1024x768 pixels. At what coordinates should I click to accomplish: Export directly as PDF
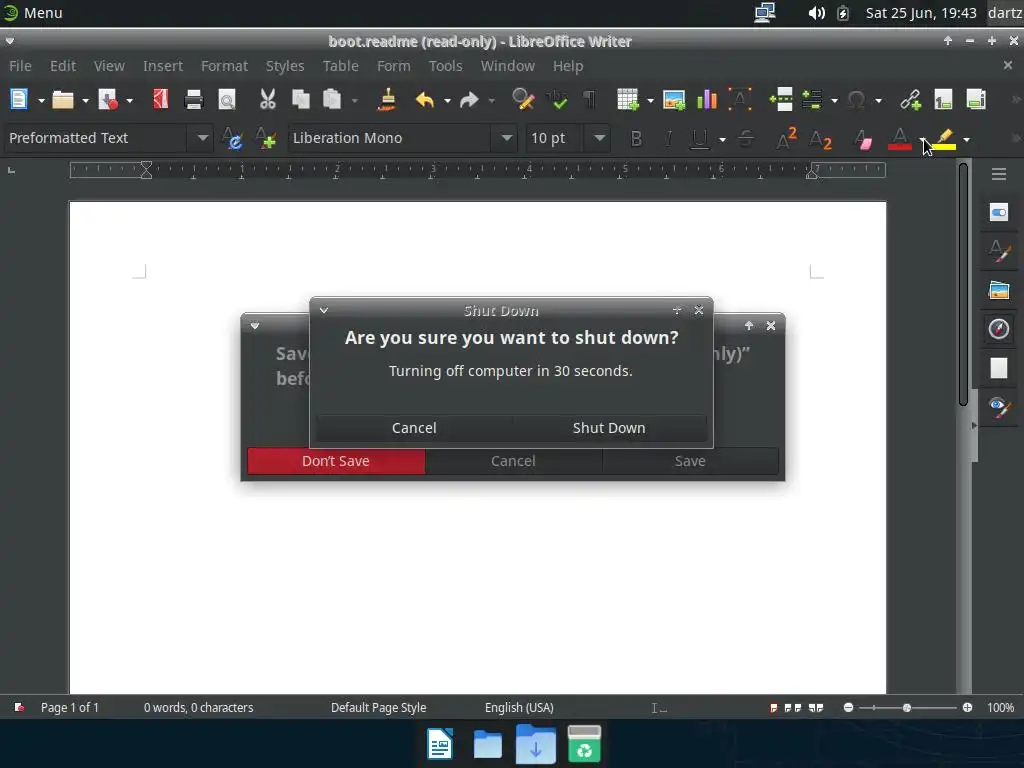point(161,100)
